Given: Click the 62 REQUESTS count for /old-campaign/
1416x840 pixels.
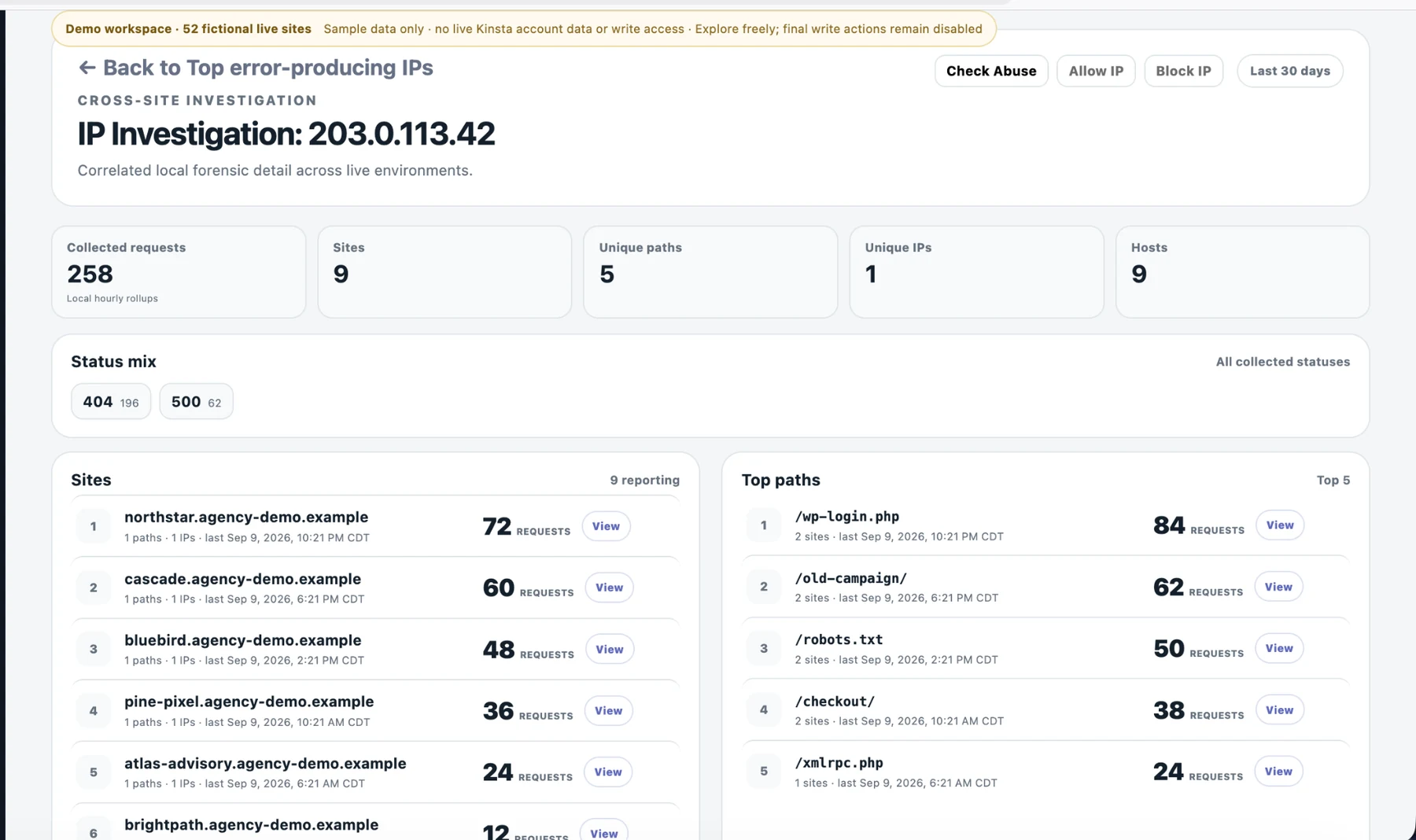Looking at the screenshot, I should [x=1198, y=587].
